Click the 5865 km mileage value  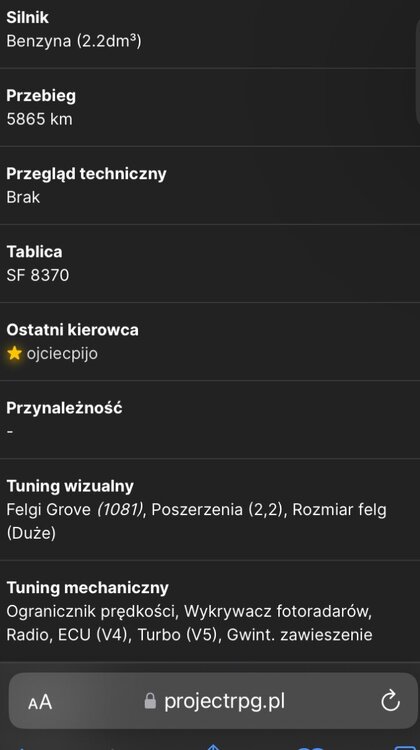click(x=39, y=119)
